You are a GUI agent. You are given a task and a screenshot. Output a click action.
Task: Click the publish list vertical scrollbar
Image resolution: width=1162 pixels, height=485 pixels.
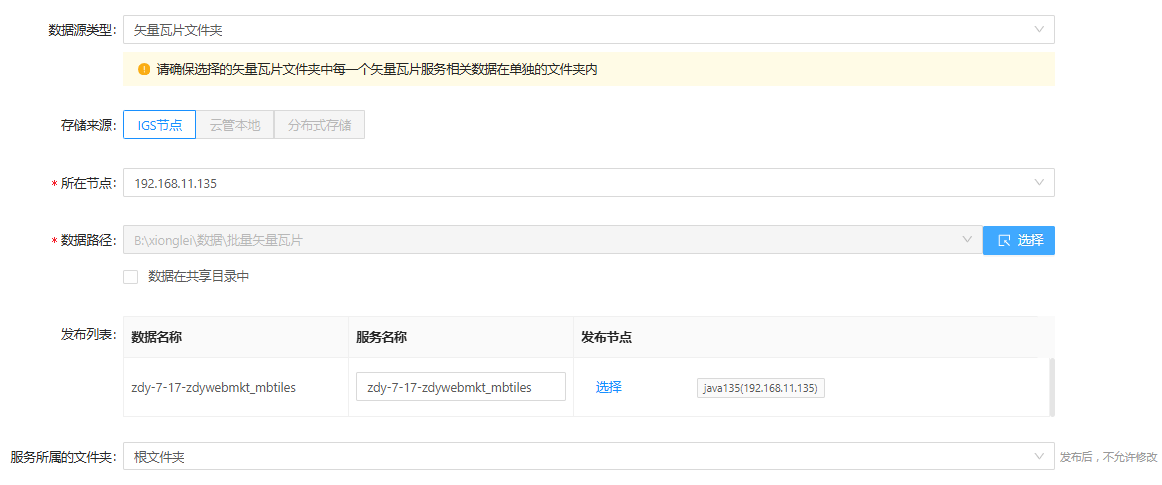coord(1052,386)
